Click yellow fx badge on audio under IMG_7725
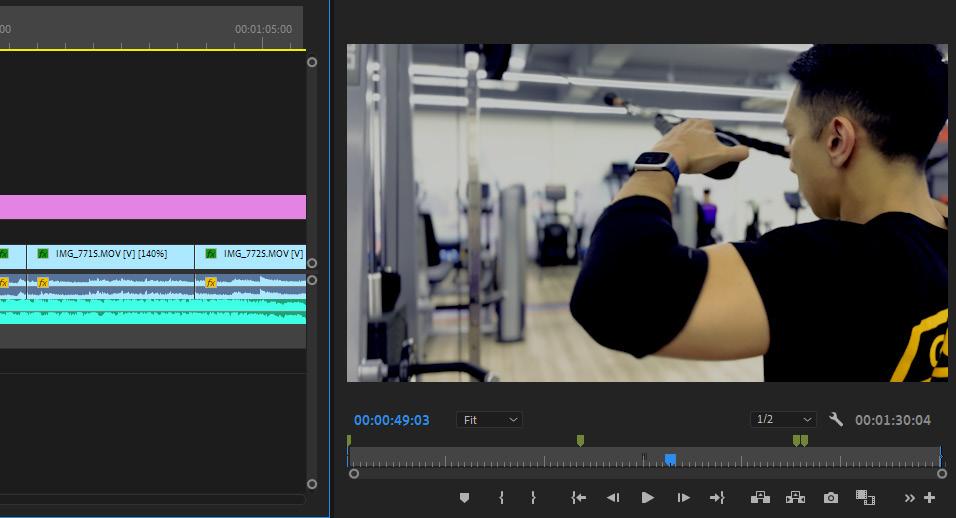The image size is (956, 518). tap(211, 283)
